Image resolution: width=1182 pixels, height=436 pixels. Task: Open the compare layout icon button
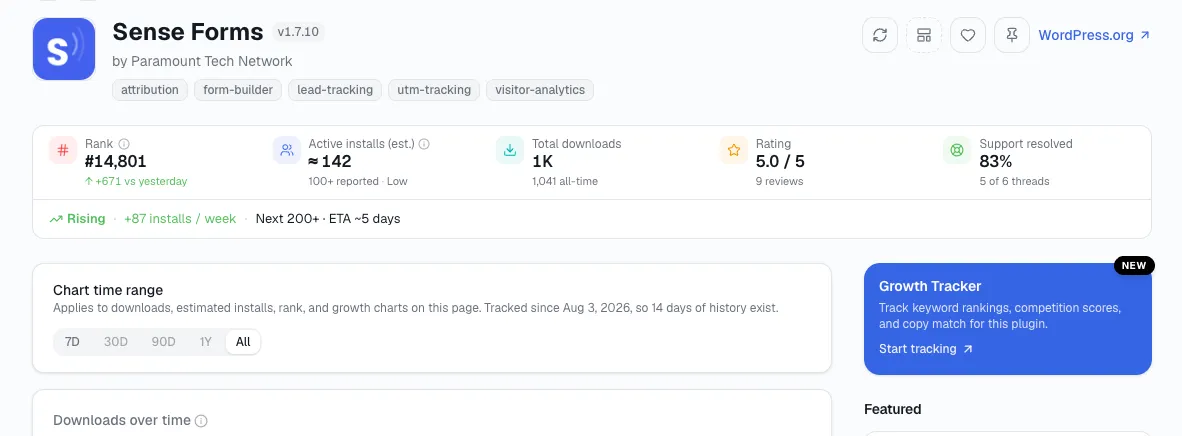pos(923,35)
